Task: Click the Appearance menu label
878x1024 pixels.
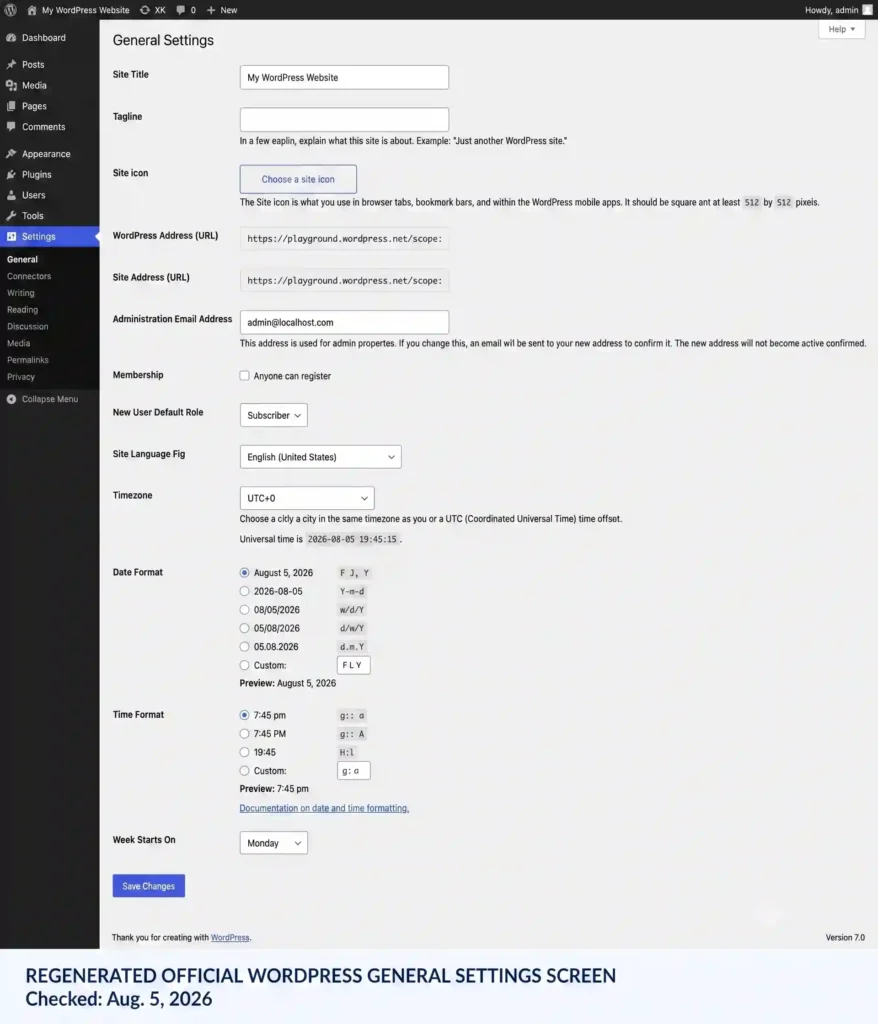Action: tap(46, 154)
